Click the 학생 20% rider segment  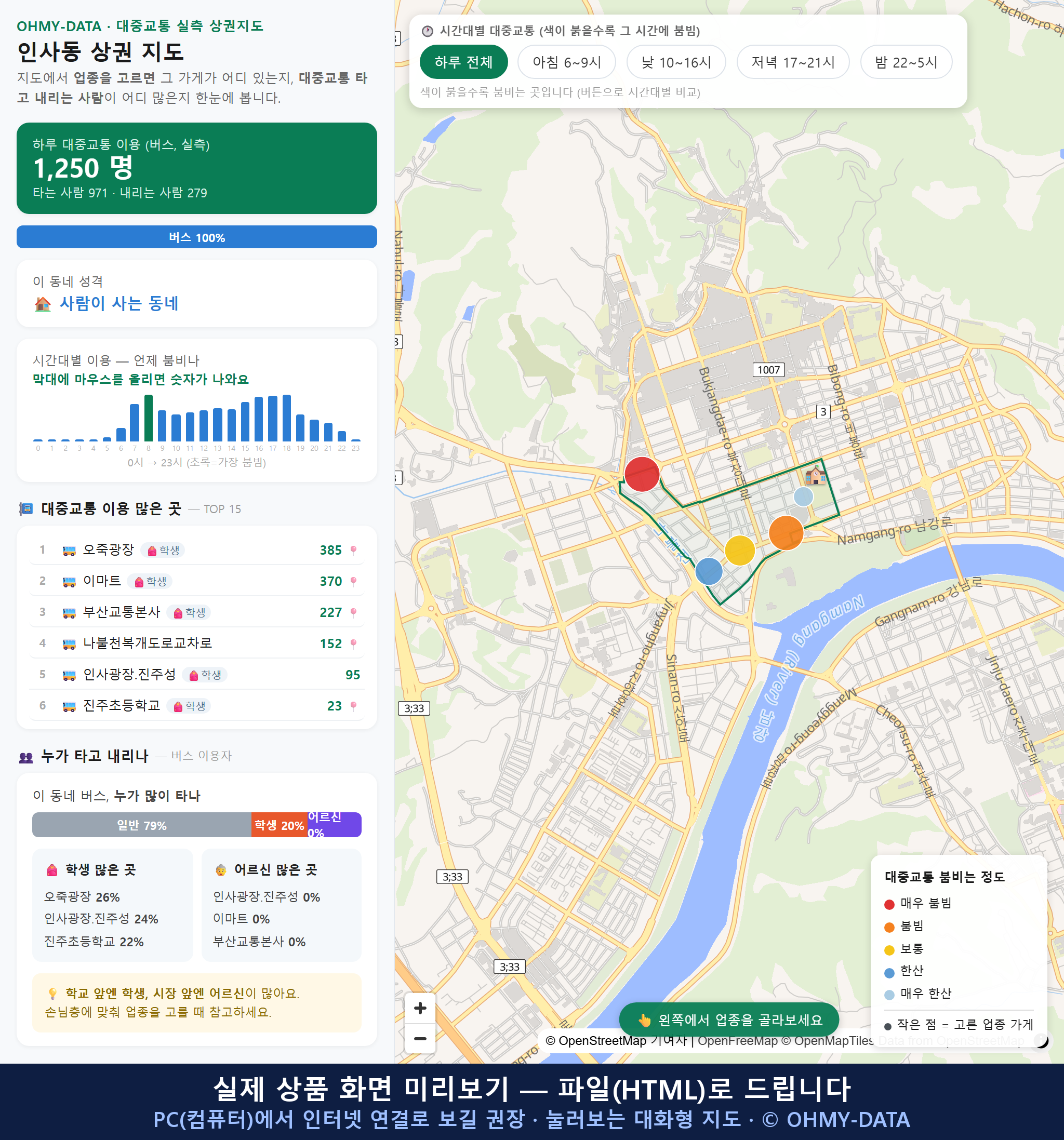(280, 825)
